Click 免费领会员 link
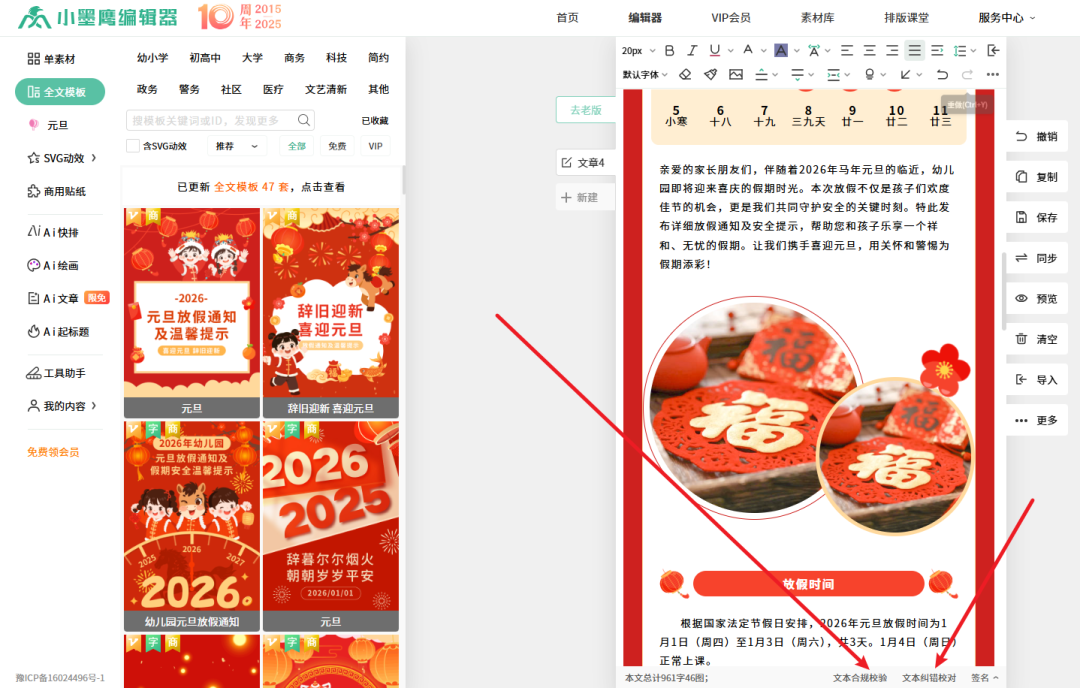The height and width of the screenshot is (688, 1080). (53, 452)
